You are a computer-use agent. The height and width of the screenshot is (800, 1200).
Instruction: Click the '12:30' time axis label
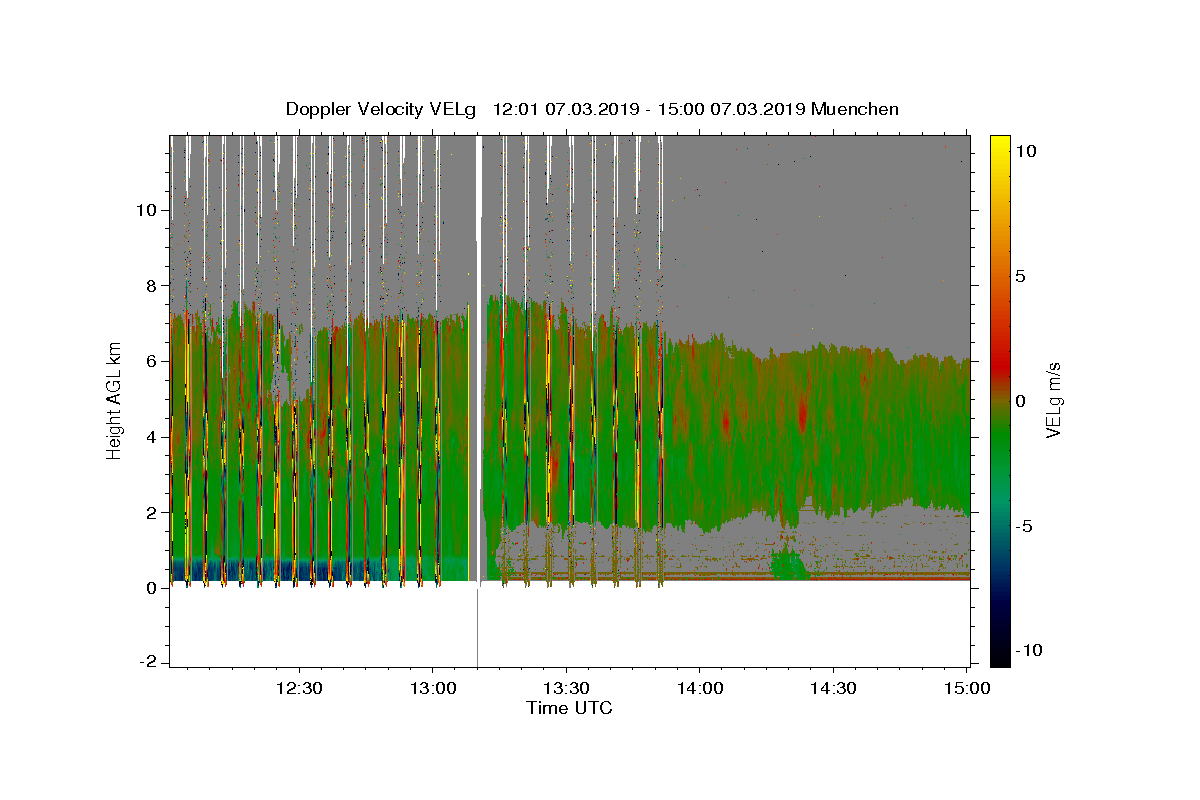click(298, 688)
